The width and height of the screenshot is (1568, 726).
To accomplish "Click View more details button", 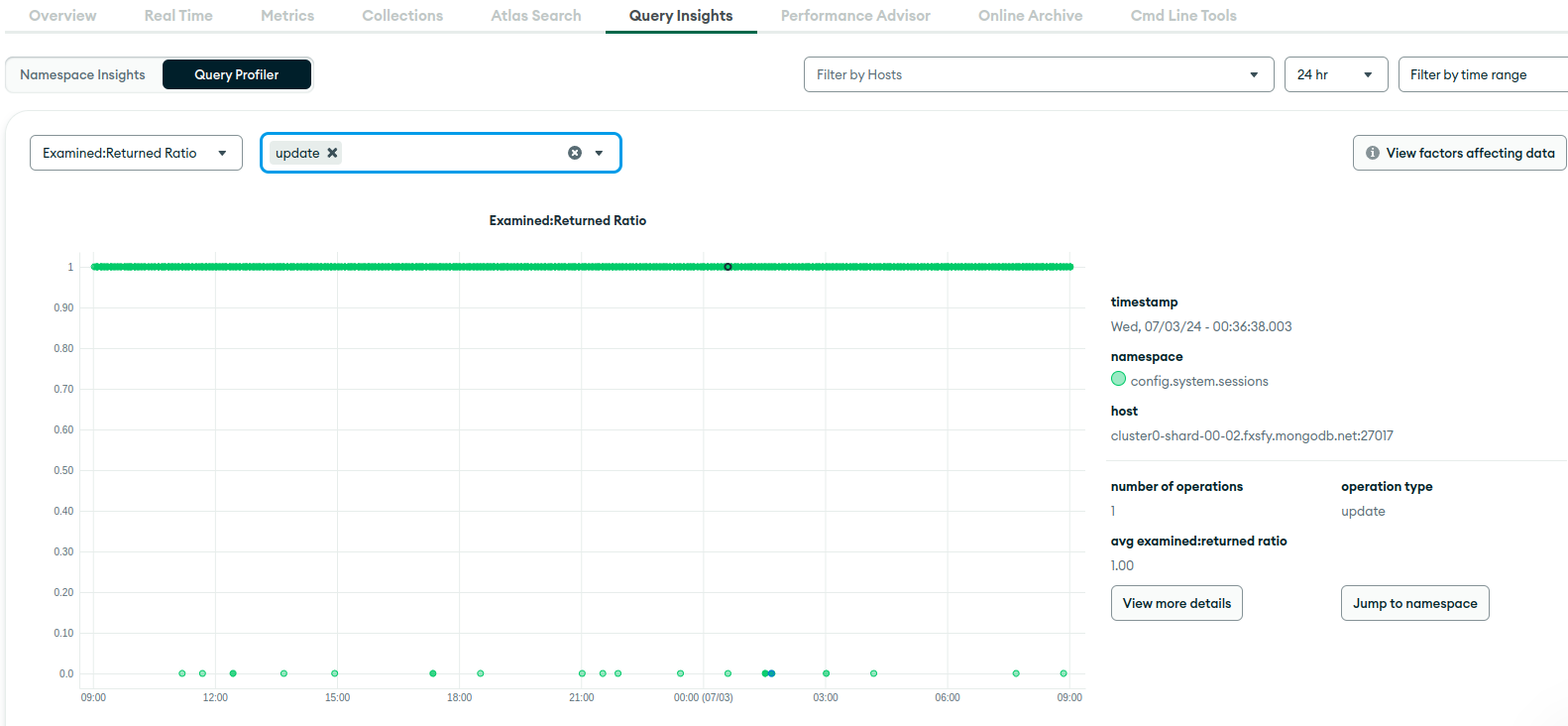I will tap(1176, 603).
